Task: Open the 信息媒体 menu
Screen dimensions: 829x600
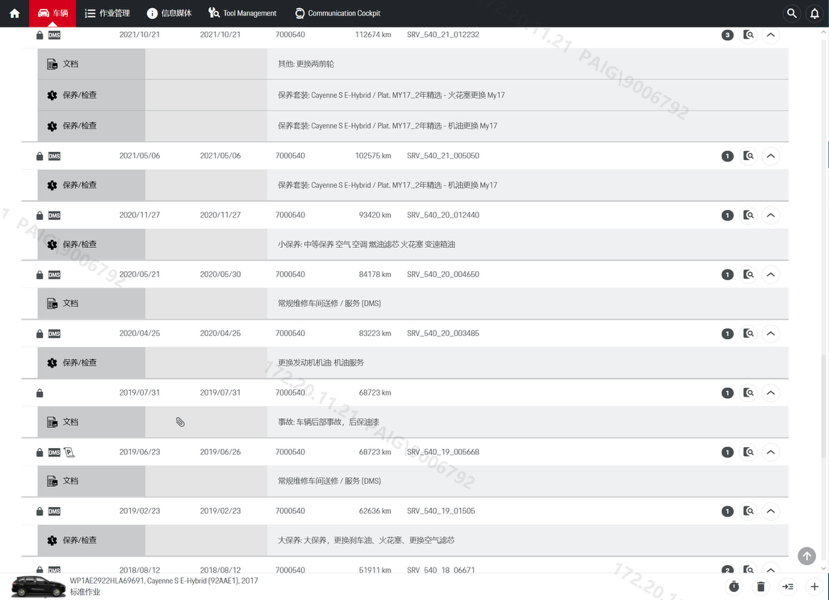Action: pos(169,13)
